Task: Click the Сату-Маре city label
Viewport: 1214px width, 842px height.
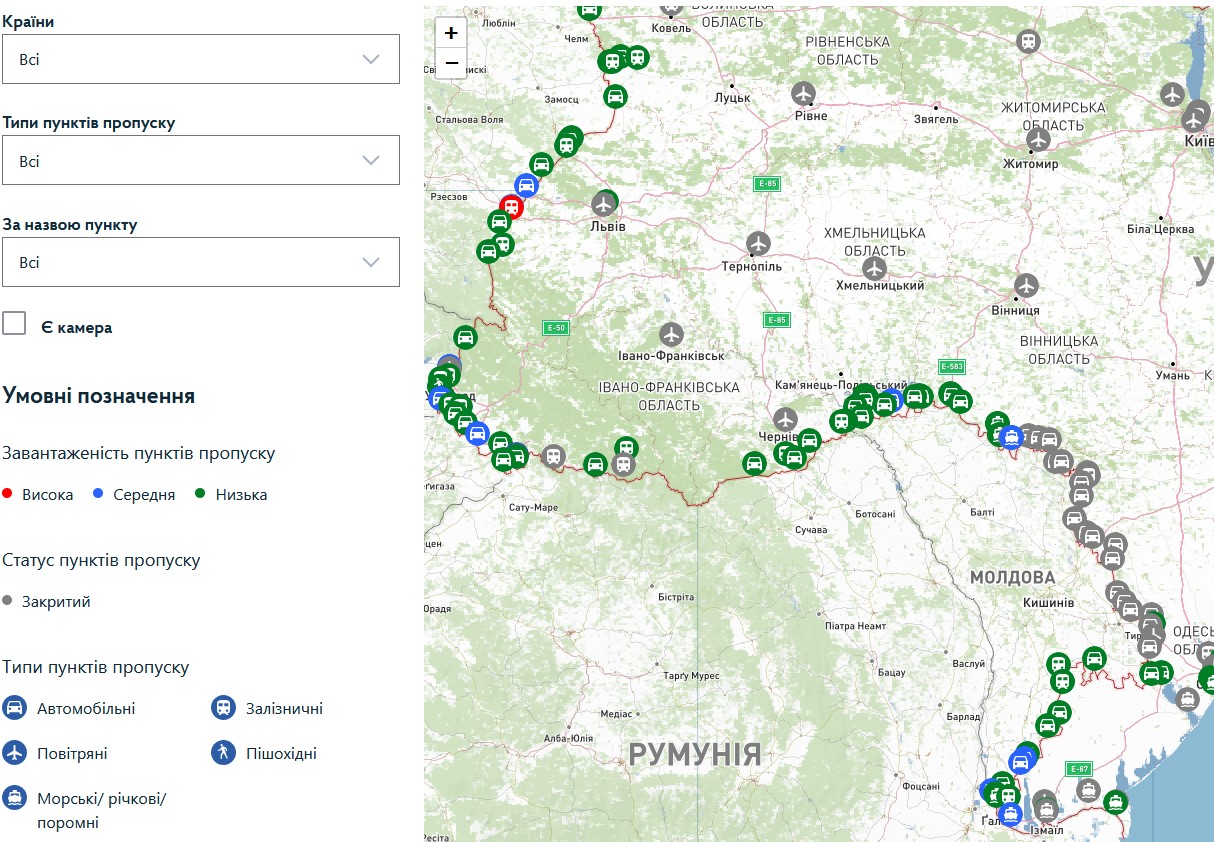Action: click(x=533, y=508)
